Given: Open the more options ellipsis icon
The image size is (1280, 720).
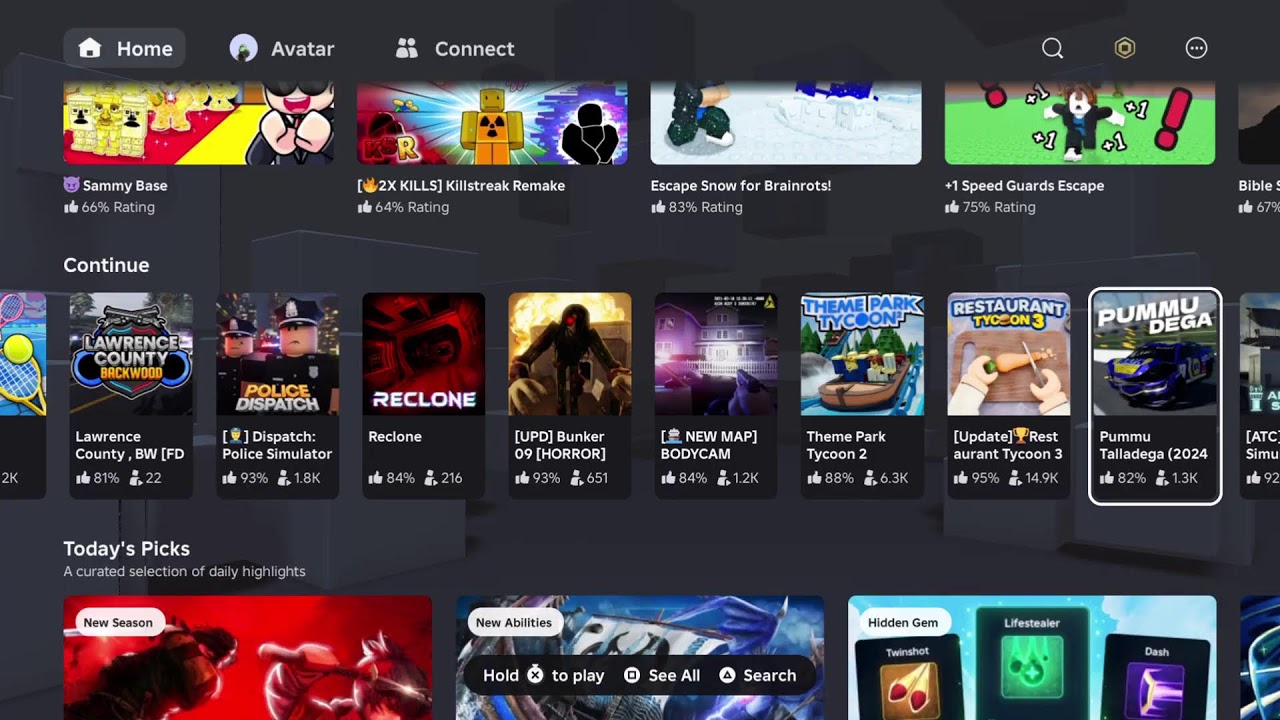Looking at the screenshot, I should pyautogui.click(x=1196, y=48).
